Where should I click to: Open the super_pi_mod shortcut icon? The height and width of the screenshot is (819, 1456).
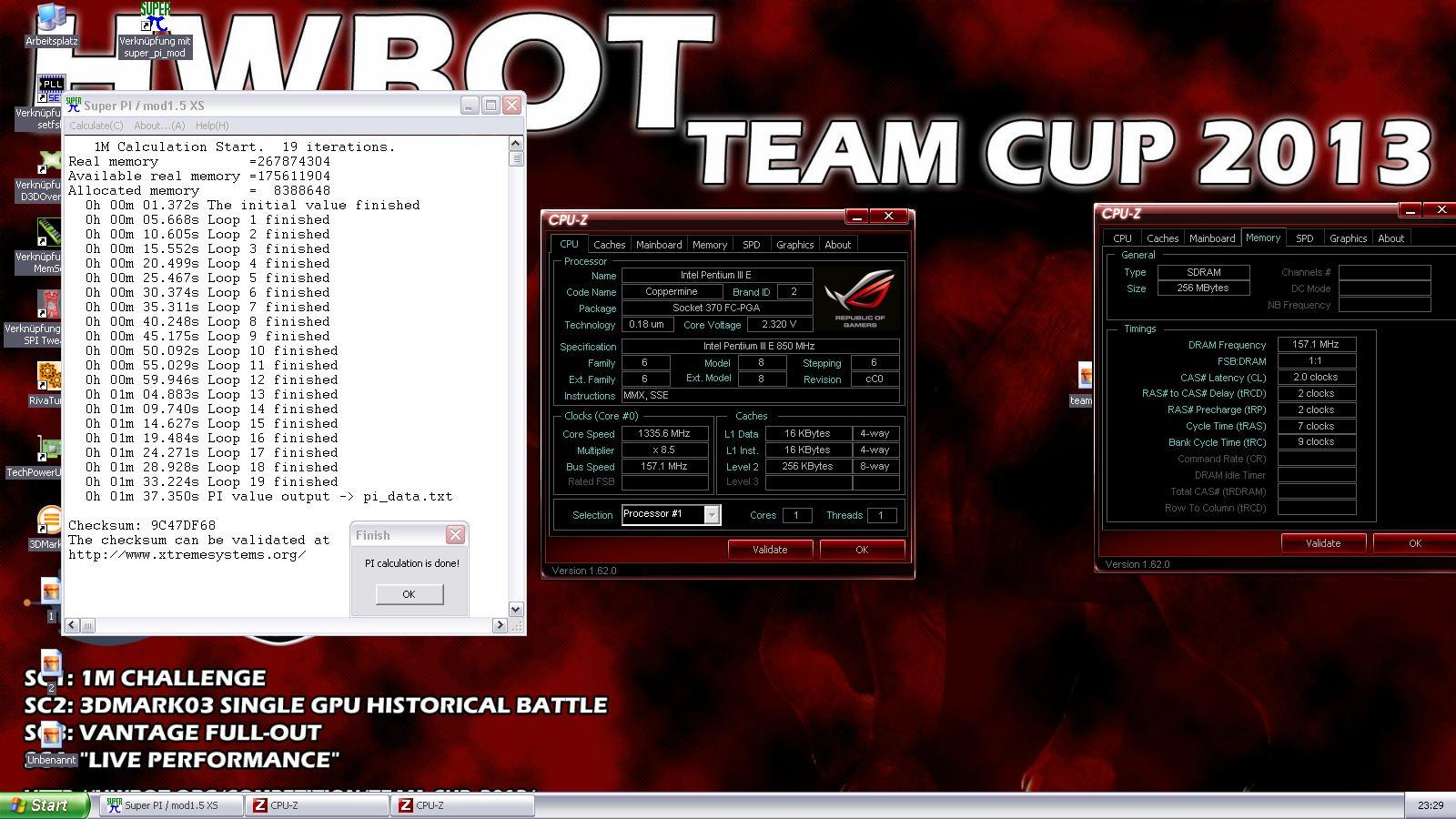point(156,17)
